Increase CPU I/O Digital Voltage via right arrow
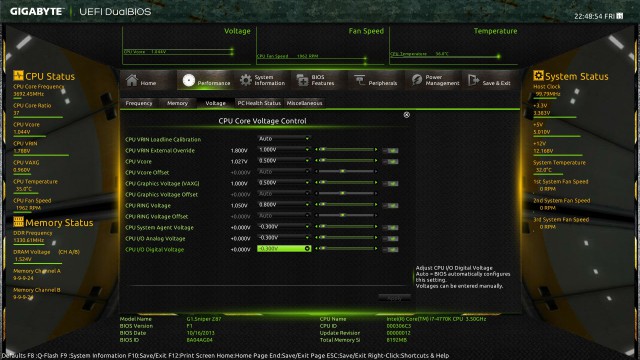 (x=376, y=249)
